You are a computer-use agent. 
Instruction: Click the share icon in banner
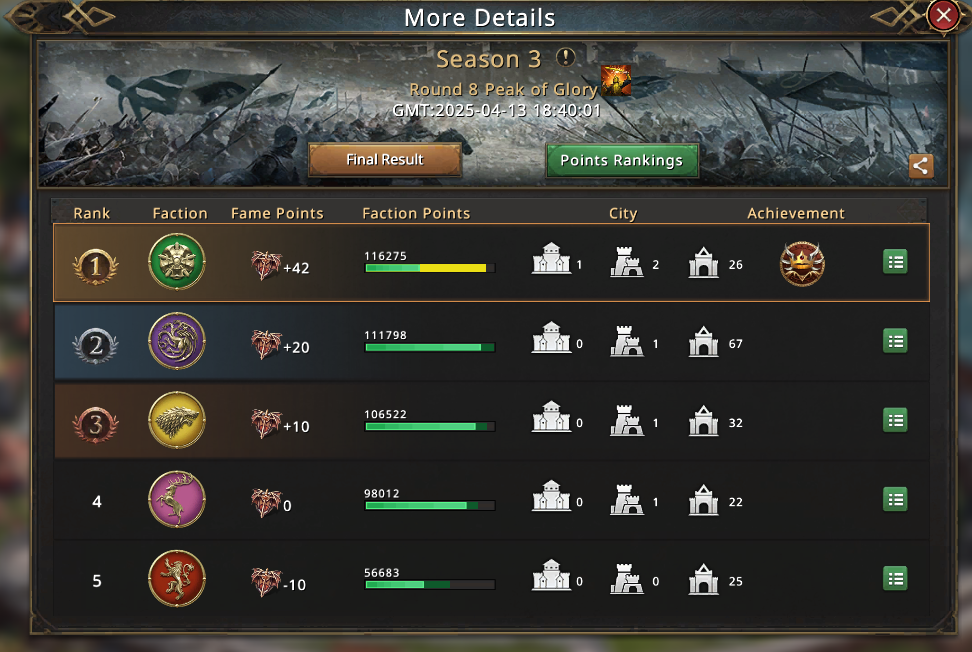[x=921, y=165]
